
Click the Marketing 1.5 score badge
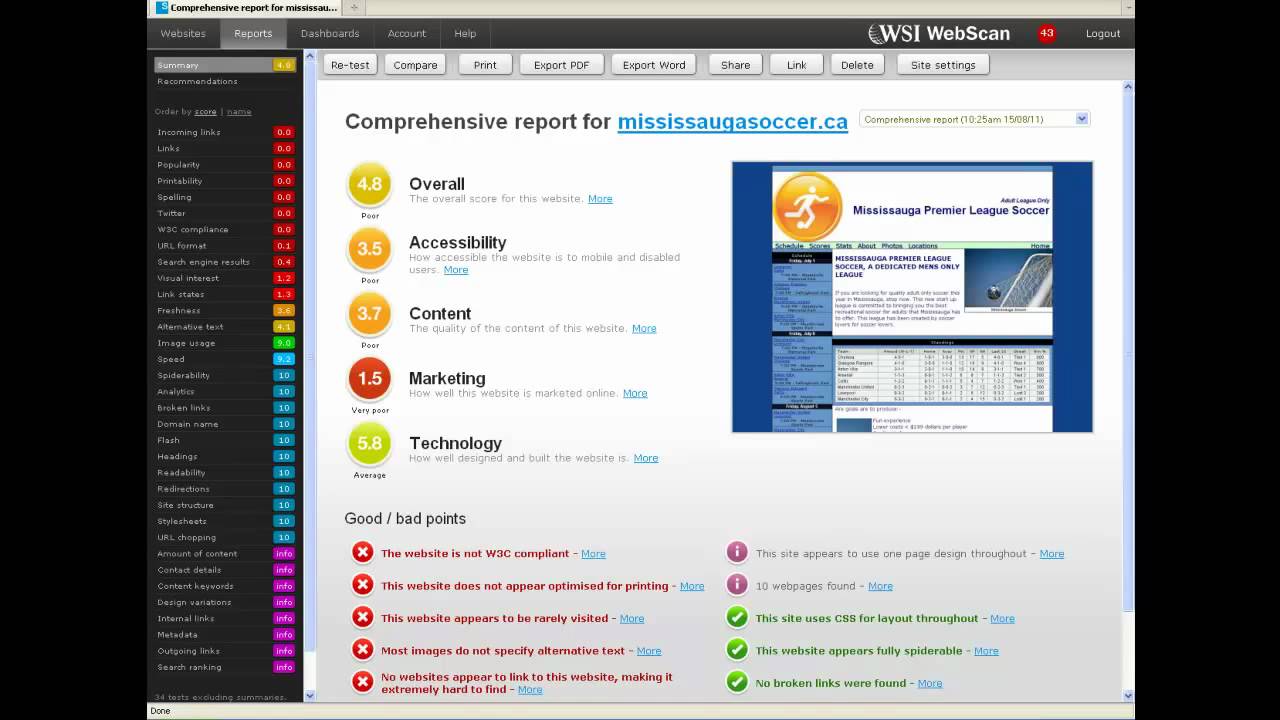370,379
